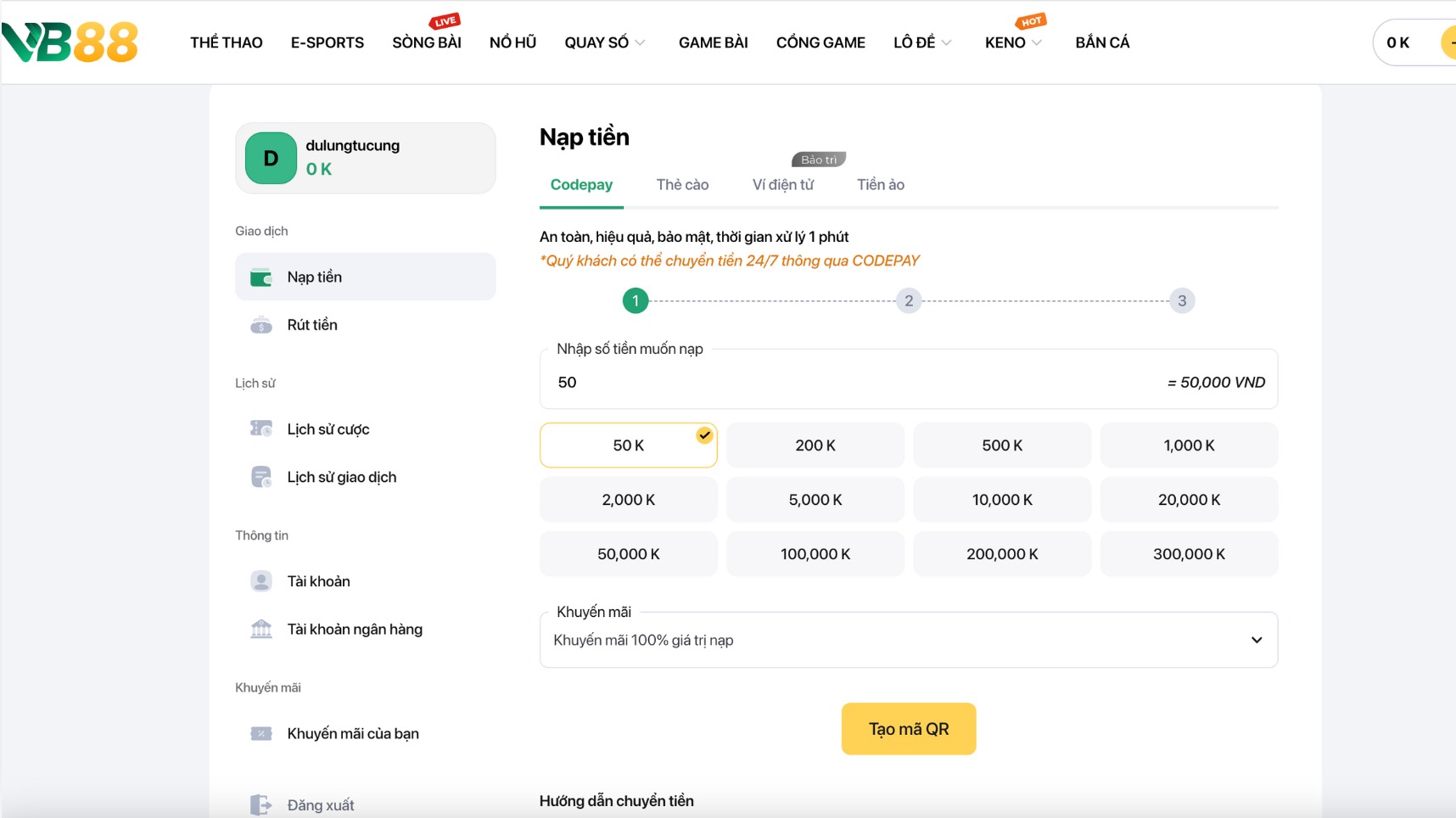The width and height of the screenshot is (1456, 818).
Task: Open the E-Sports menu
Action: click(328, 42)
